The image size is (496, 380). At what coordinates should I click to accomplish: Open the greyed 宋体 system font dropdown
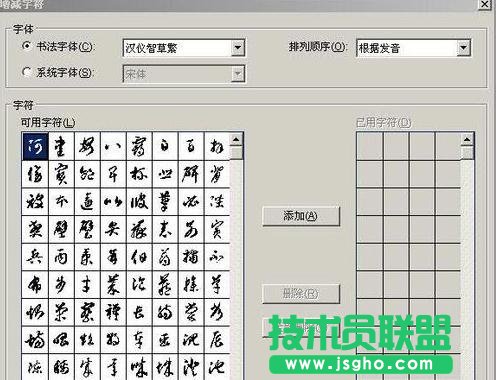pos(238,74)
